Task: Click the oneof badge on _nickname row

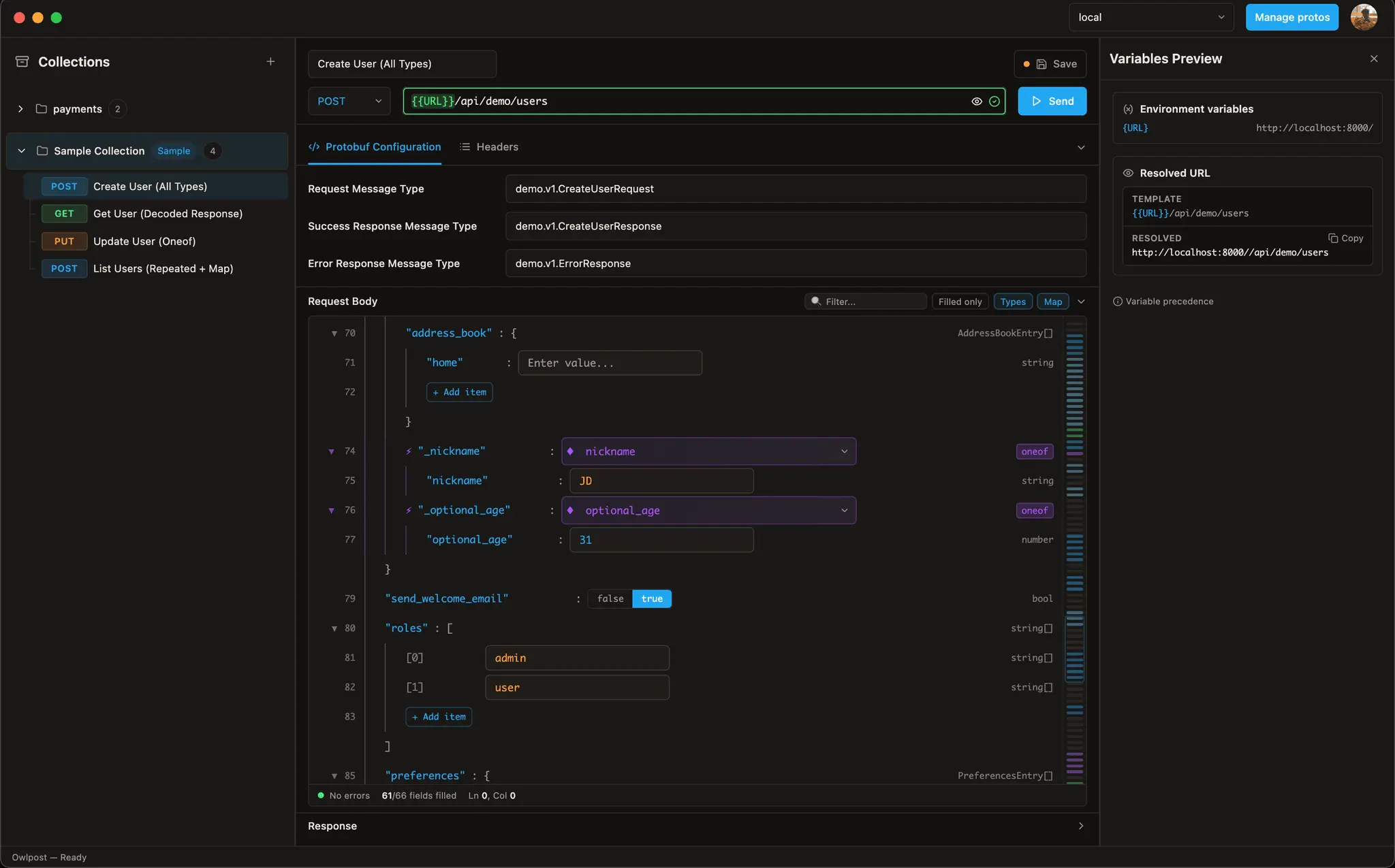Action: click(1034, 451)
